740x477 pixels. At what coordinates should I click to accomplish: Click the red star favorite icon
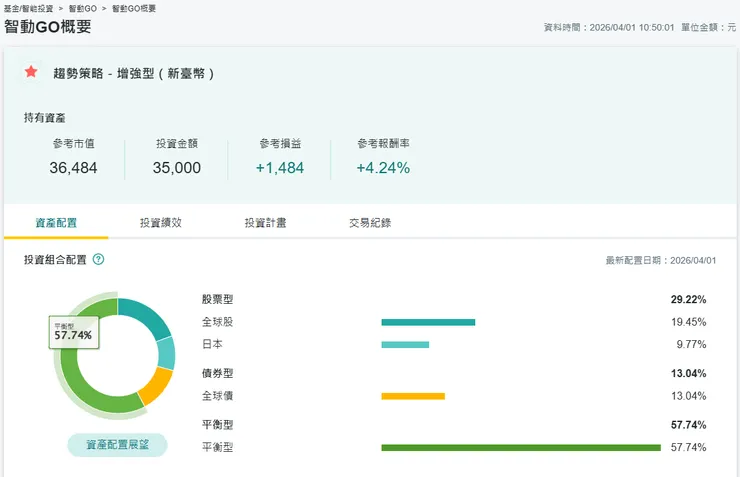(x=31, y=72)
